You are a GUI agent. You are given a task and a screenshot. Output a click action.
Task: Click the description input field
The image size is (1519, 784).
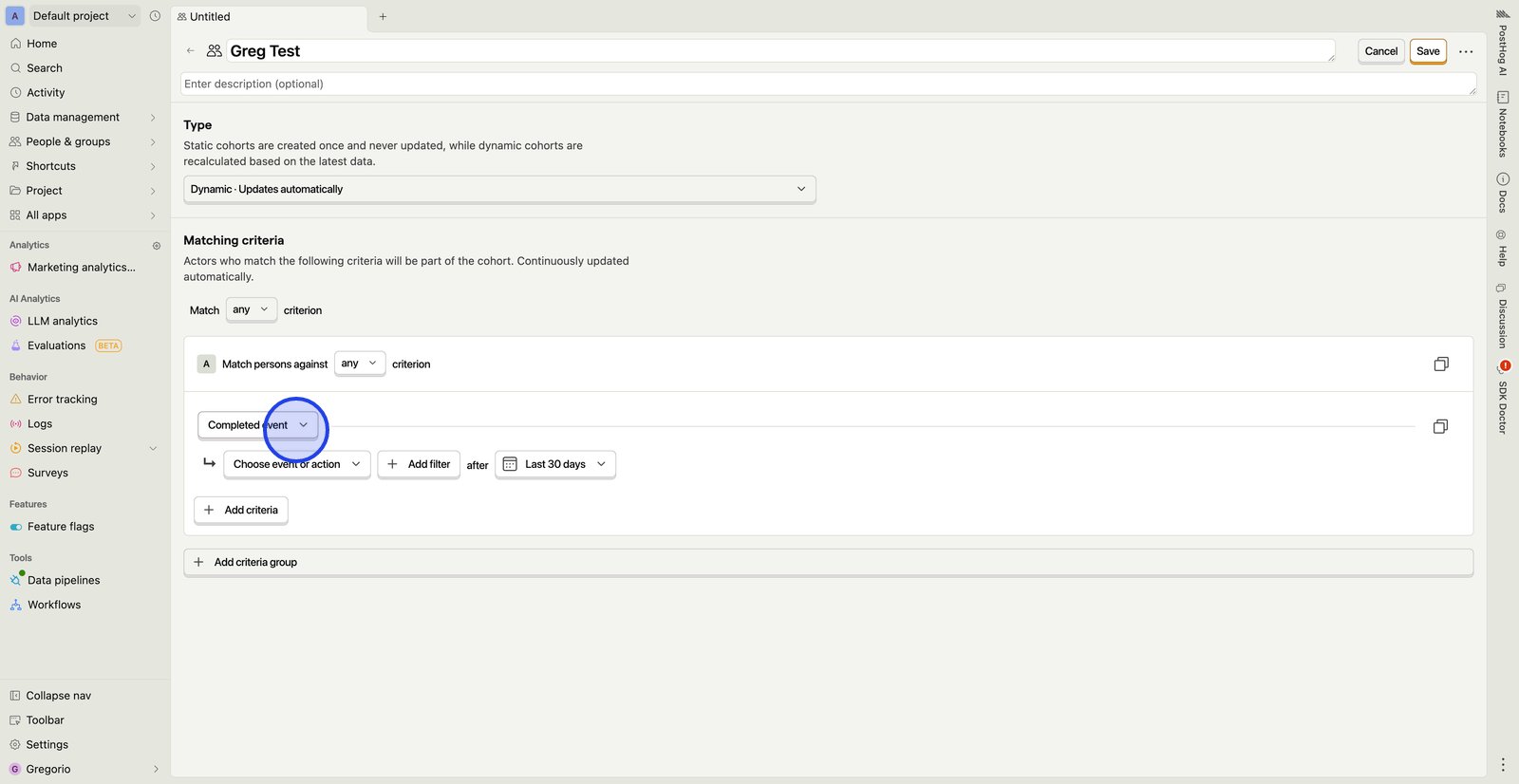(x=826, y=84)
